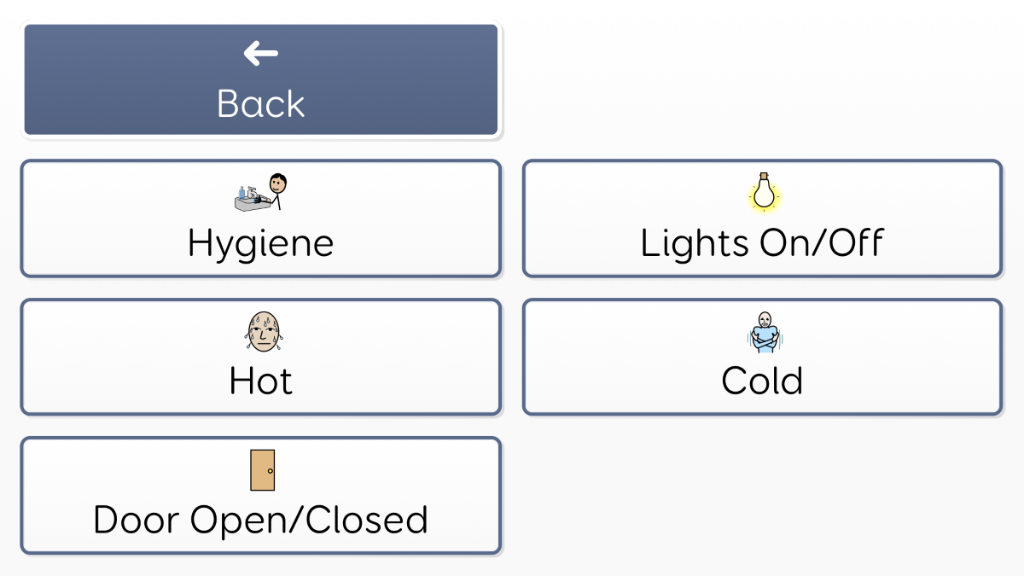This screenshot has width=1024, height=576.
Task: Choose the Hot button
Action: click(261, 357)
